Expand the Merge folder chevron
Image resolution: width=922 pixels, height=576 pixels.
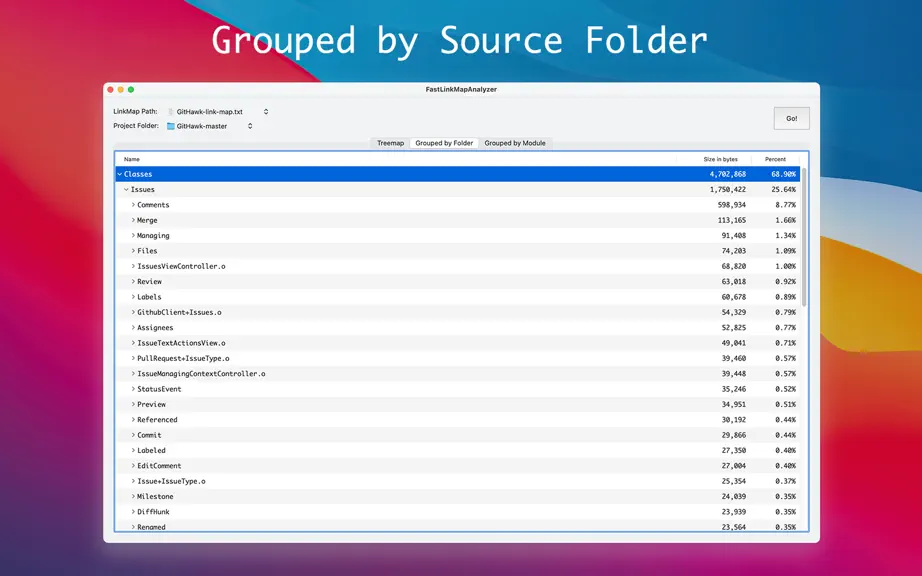(133, 220)
